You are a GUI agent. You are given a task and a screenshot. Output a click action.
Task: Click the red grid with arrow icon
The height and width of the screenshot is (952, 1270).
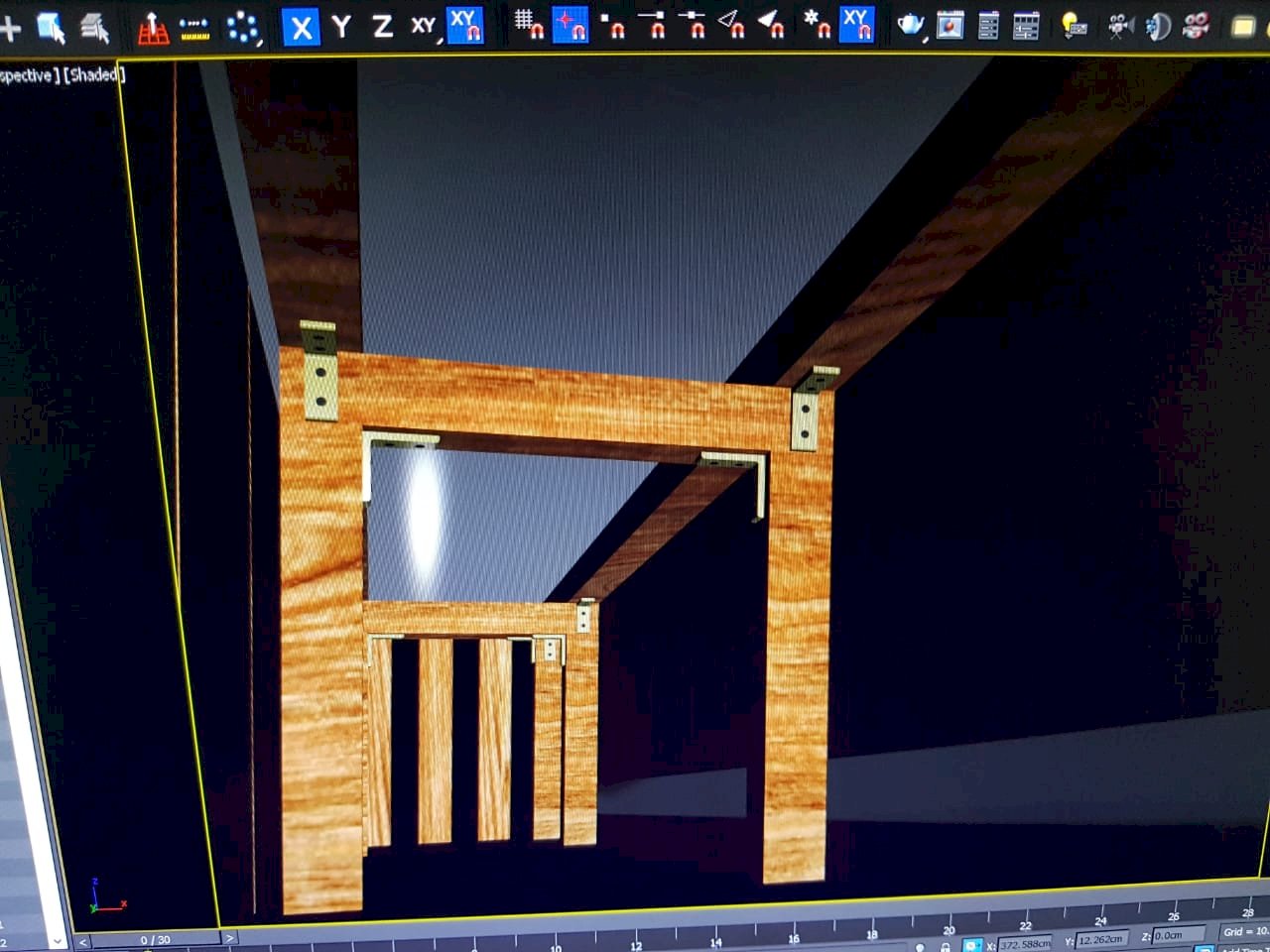pyautogui.click(x=152, y=28)
